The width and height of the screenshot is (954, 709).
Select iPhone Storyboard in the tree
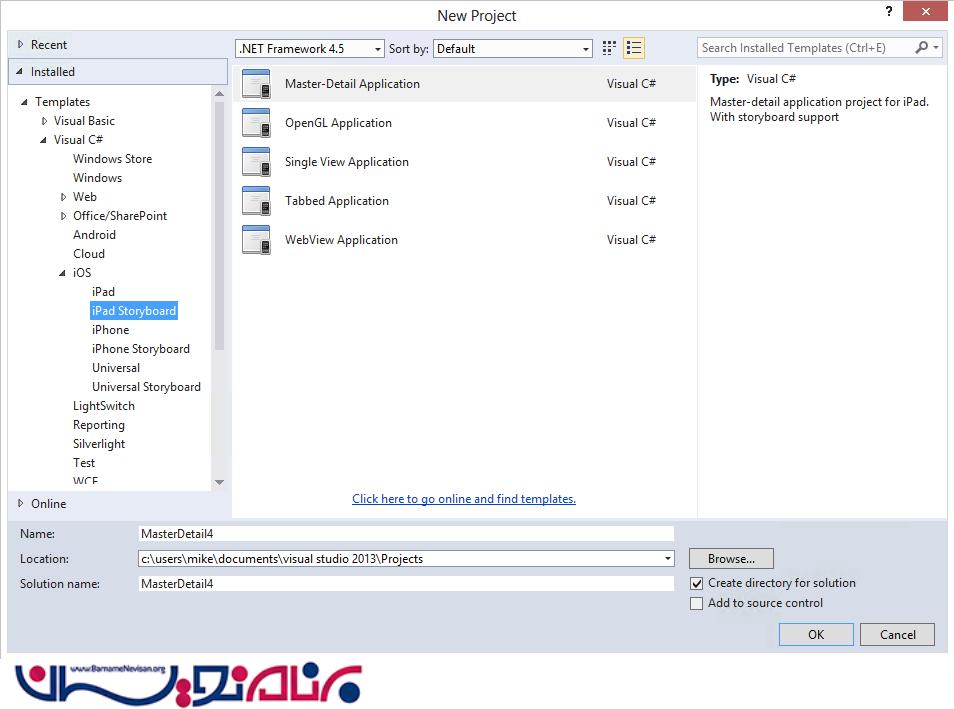point(141,349)
